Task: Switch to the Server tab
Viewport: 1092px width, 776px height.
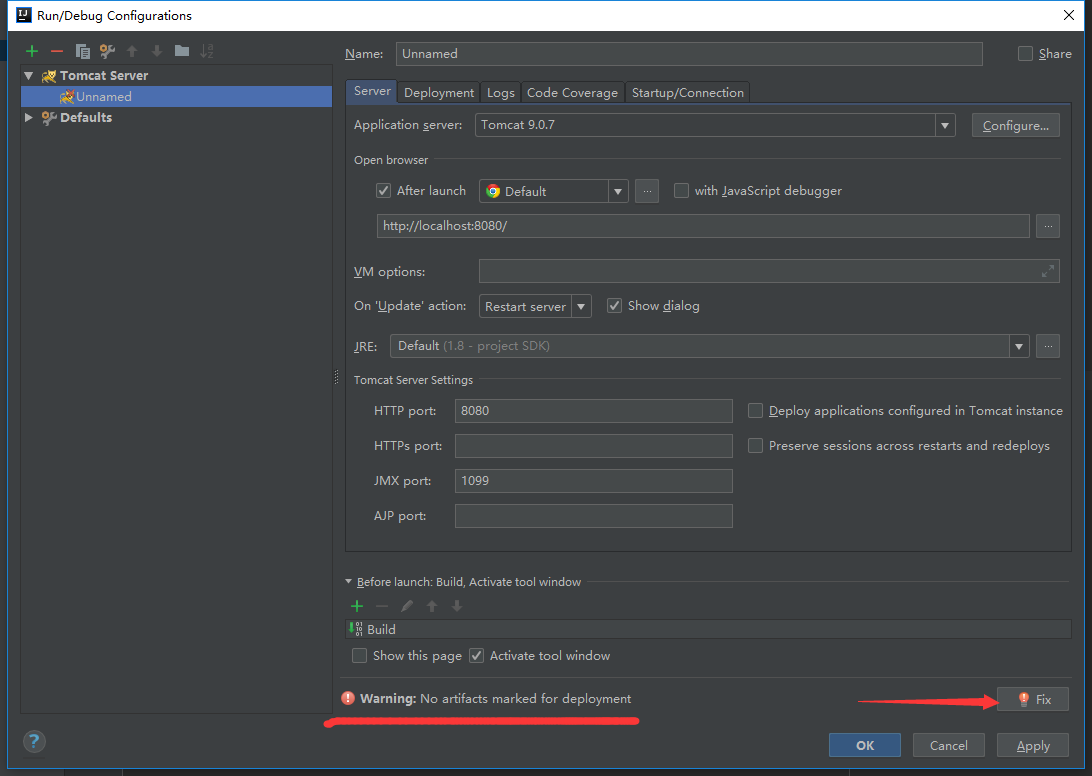Action: tap(372, 91)
